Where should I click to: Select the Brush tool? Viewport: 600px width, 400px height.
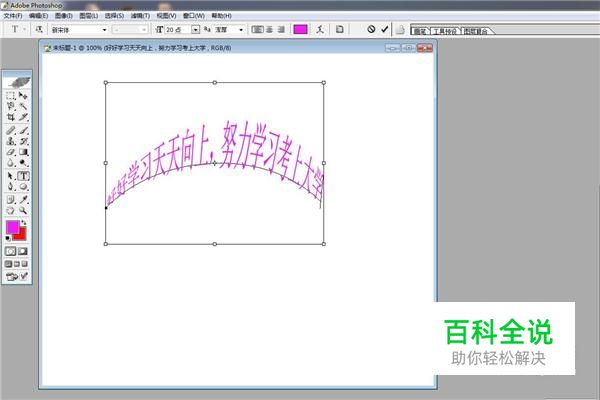click(23, 131)
